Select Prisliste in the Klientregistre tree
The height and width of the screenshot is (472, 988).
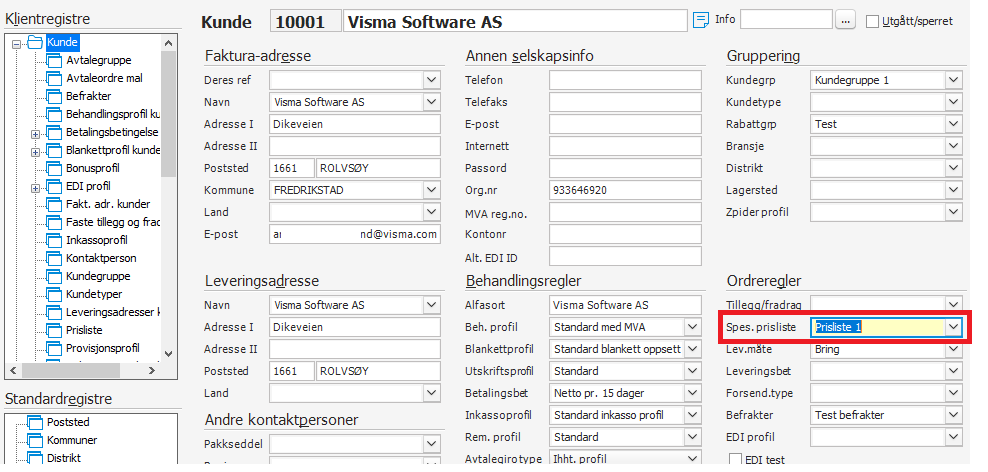[84, 330]
